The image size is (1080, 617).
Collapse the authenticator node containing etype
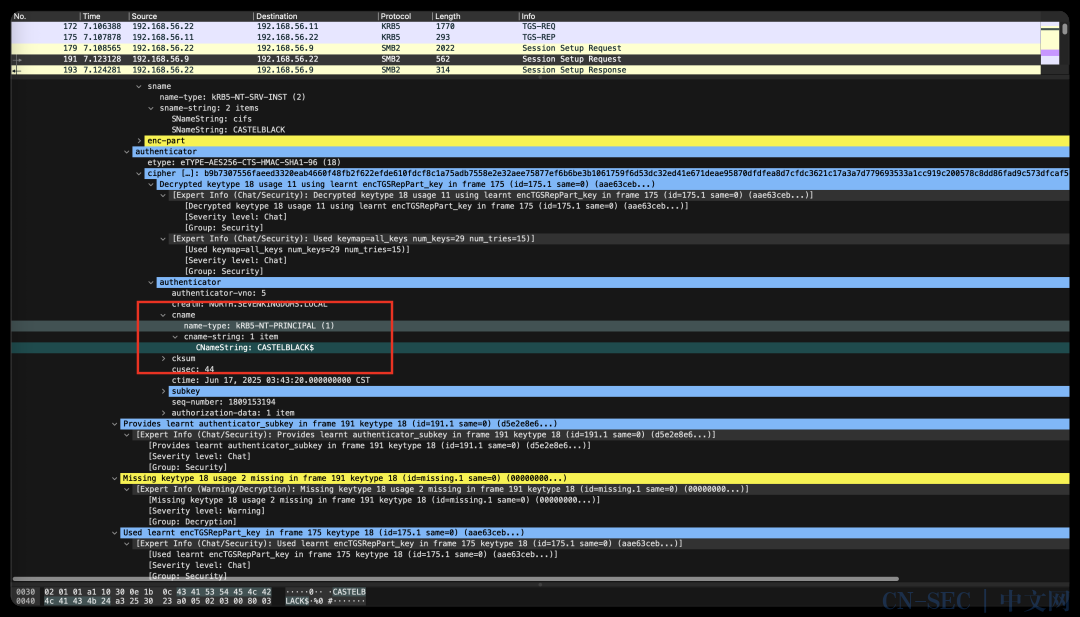(x=127, y=151)
